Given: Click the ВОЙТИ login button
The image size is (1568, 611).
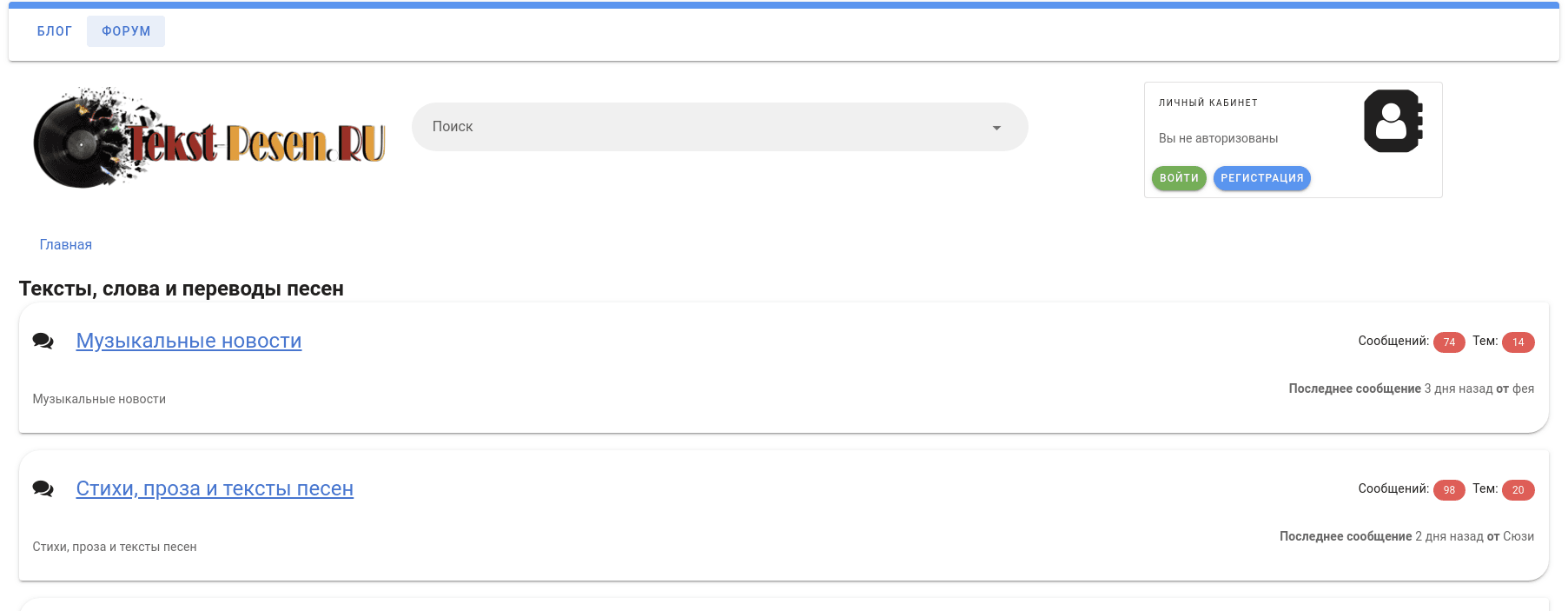Looking at the screenshot, I should (1179, 178).
